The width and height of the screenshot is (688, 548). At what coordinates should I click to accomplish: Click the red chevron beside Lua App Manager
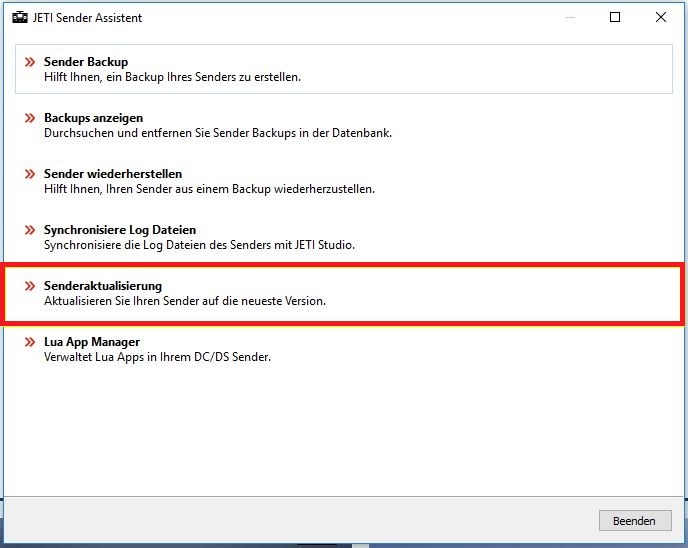pos(30,342)
